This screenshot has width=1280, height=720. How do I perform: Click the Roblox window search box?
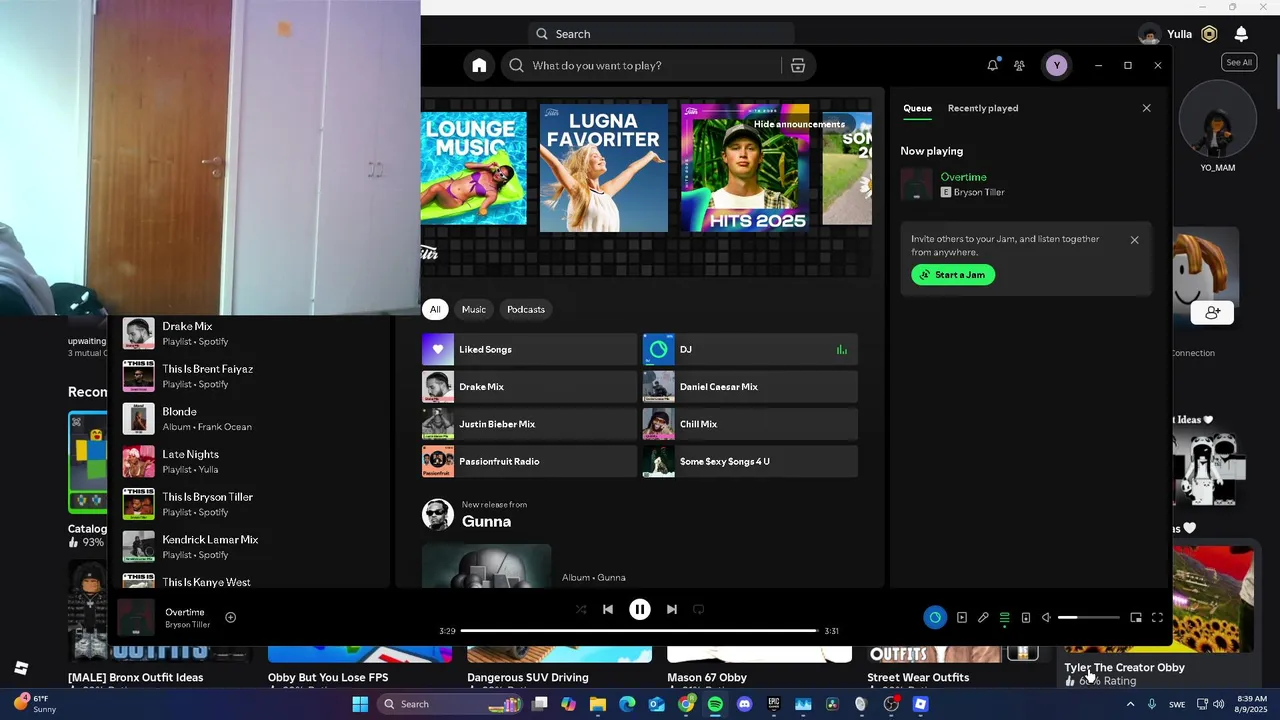[x=660, y=34]
